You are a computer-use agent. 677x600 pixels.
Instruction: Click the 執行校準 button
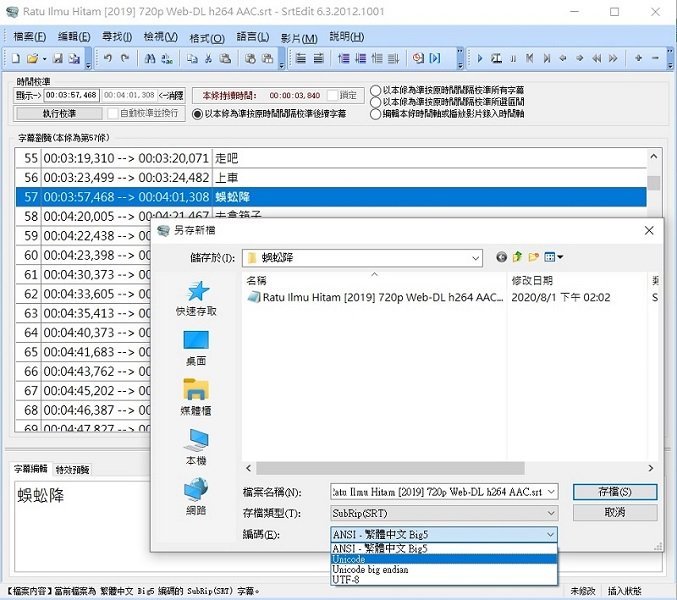pos(59,114)
